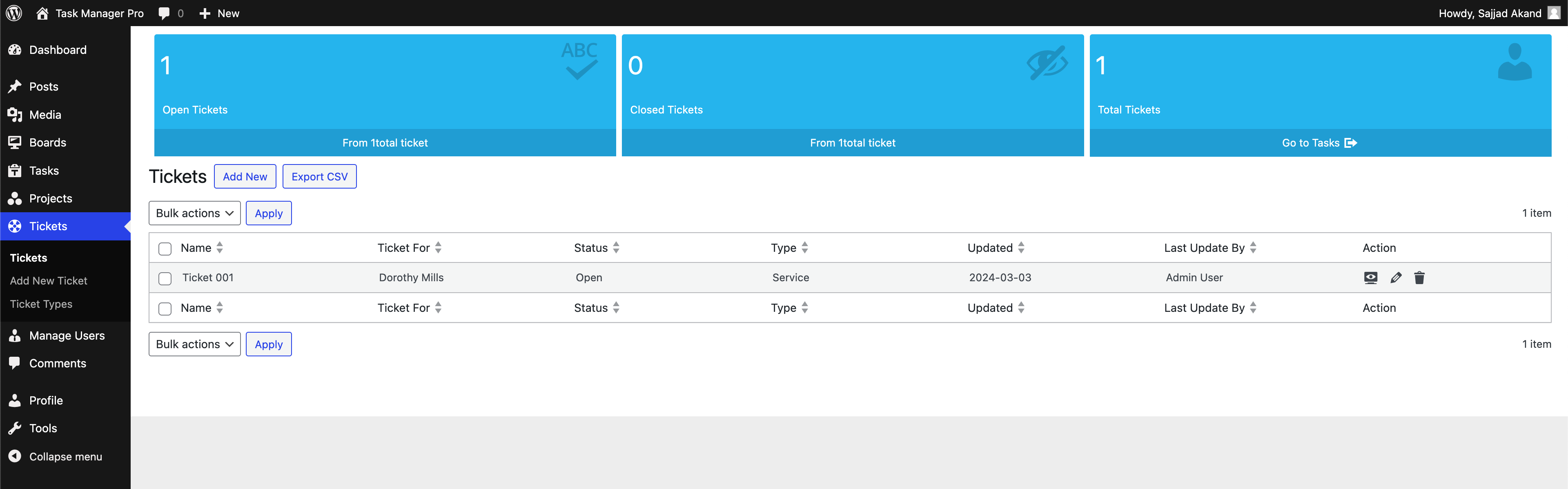Open Manage Users from the sidebar
The width and height of the screenshot is (1568, 489).
(x=67, y=335)
